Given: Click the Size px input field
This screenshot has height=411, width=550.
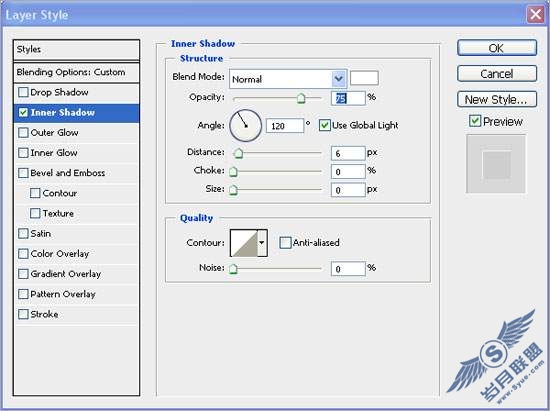Looking at the screenshot, I should [348, 190].
